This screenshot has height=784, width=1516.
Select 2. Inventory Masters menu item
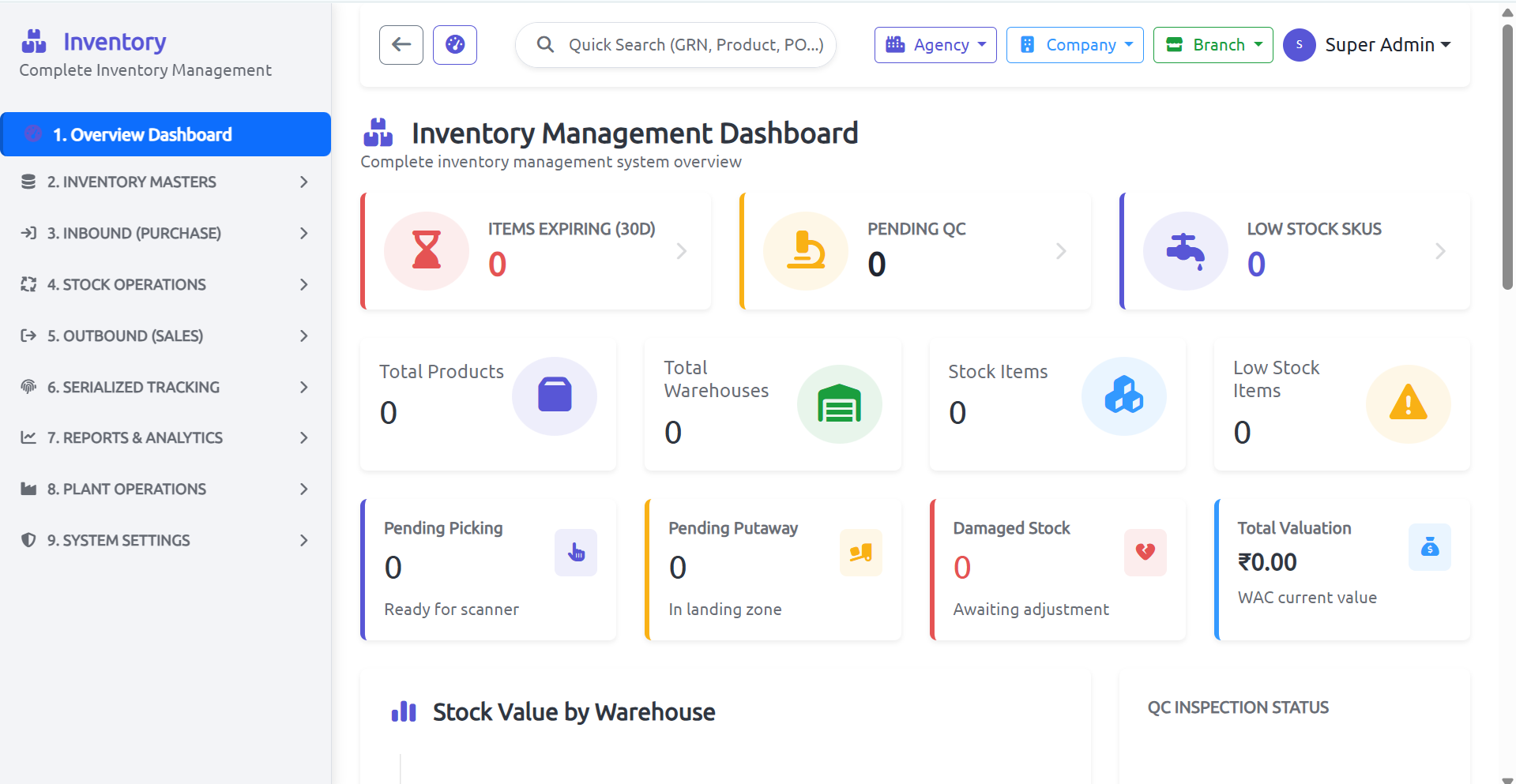coord(166,182)
